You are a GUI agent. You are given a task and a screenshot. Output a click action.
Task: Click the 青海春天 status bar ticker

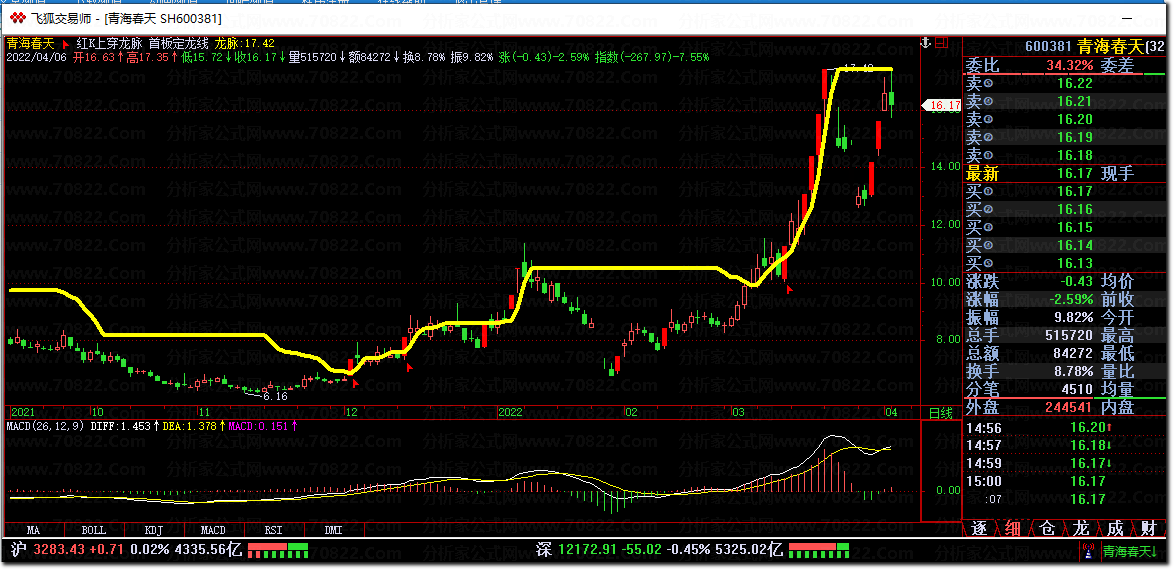(1130, 552)
